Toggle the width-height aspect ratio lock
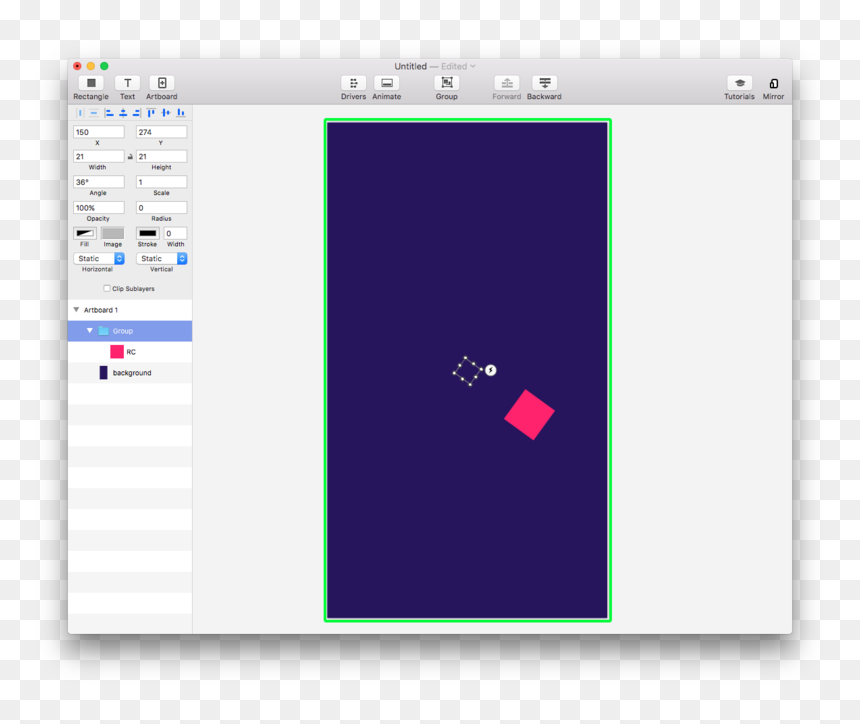This screenshot has height=724, width=860. click(130, 157)
